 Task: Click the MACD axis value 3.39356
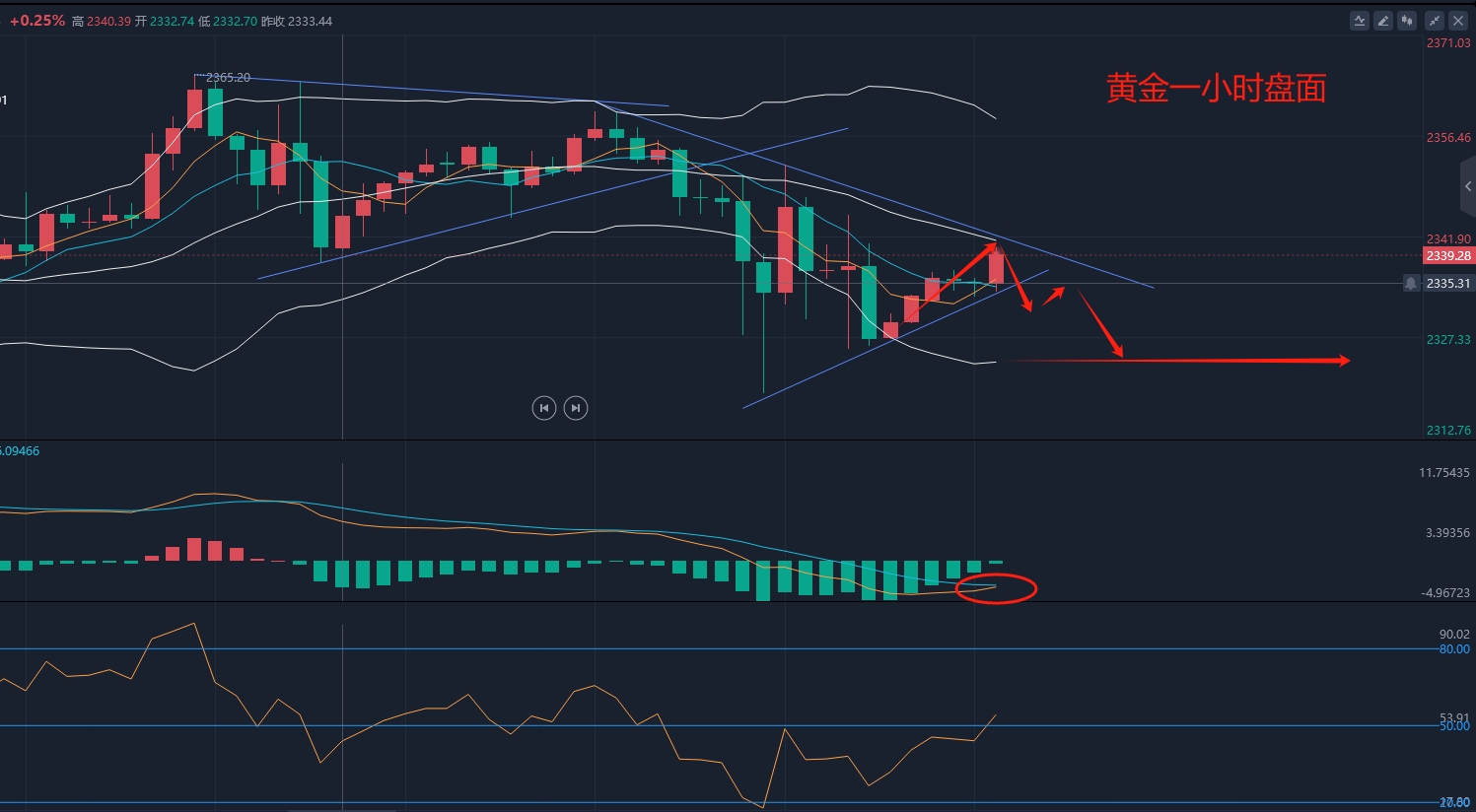click(x=1447, y=533)
